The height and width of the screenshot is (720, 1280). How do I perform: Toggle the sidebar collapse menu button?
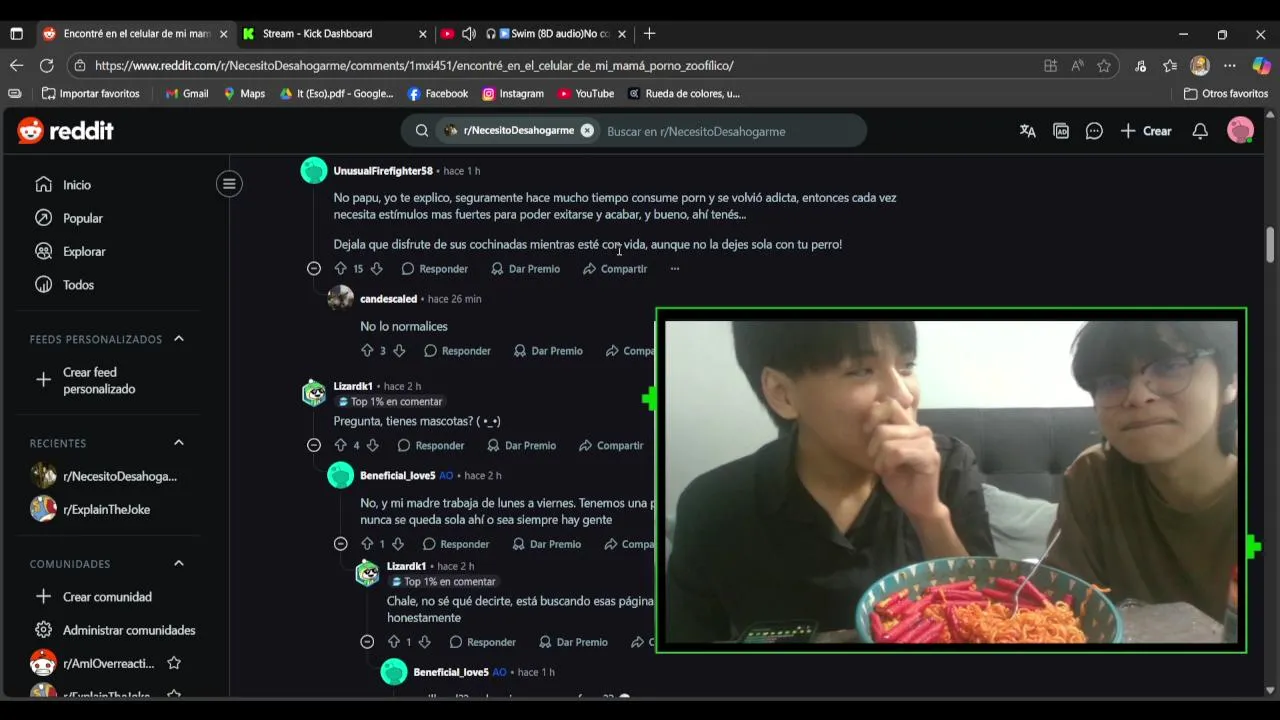[x=229, y=184]
